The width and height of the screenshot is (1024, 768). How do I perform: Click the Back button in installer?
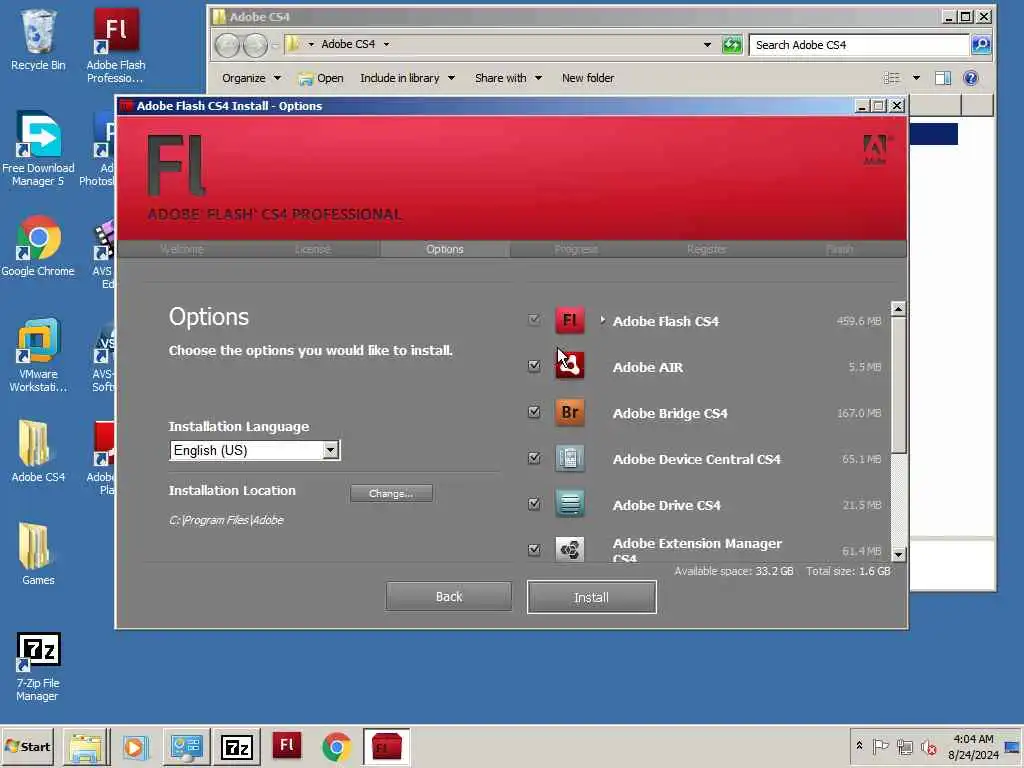449,596
